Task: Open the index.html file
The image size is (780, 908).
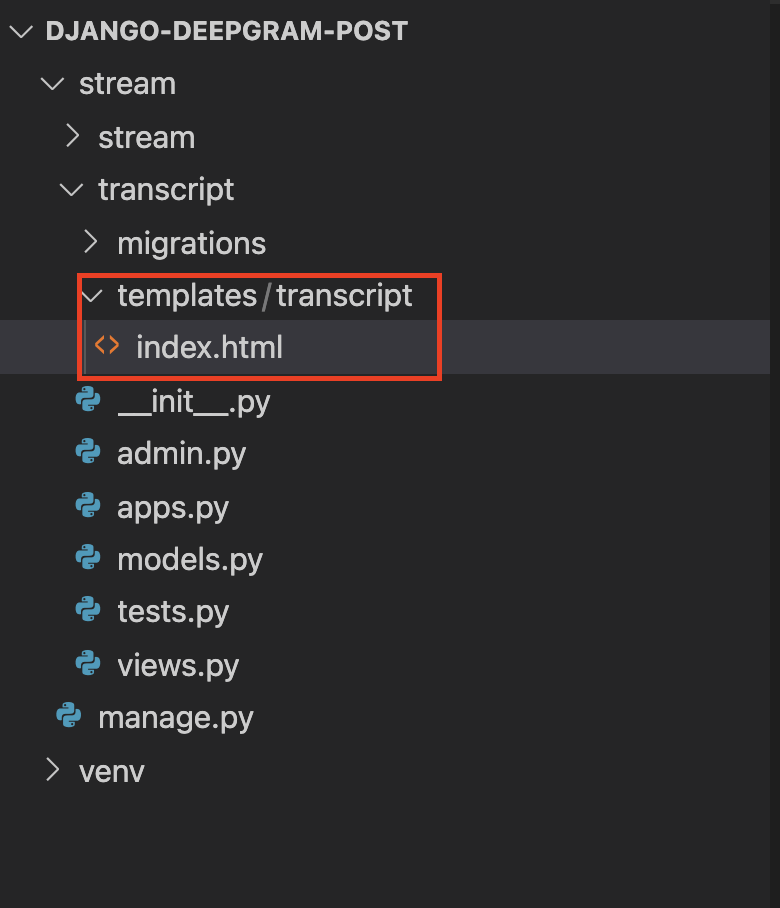Action: pyautogui.click(x=210, y=347)
